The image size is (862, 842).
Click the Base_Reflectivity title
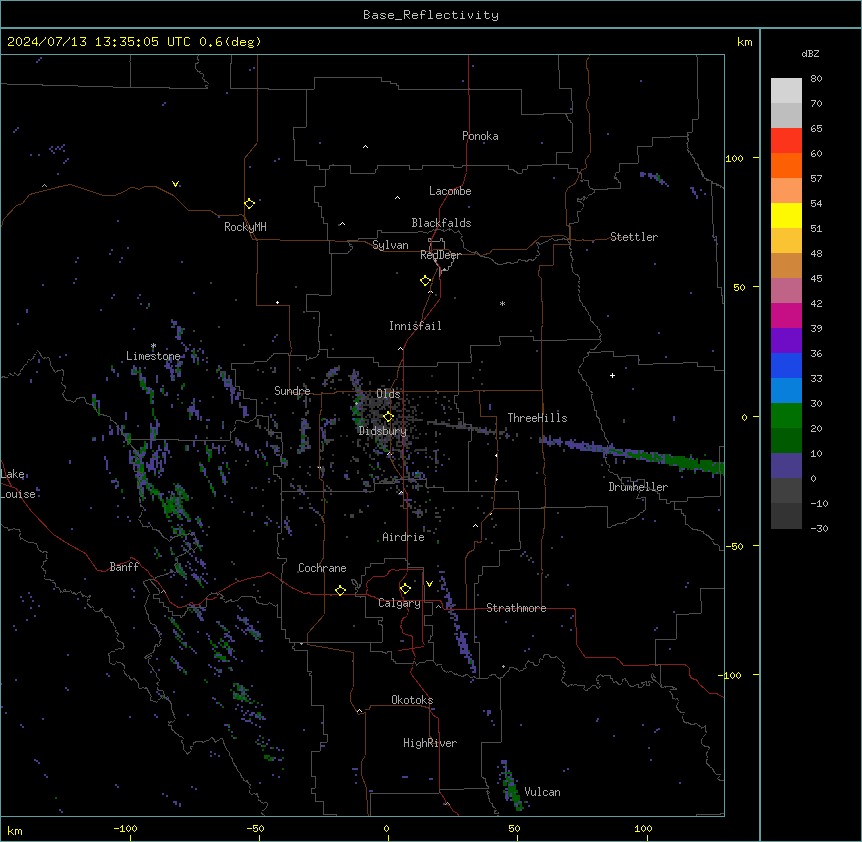[x=431, y=15]
